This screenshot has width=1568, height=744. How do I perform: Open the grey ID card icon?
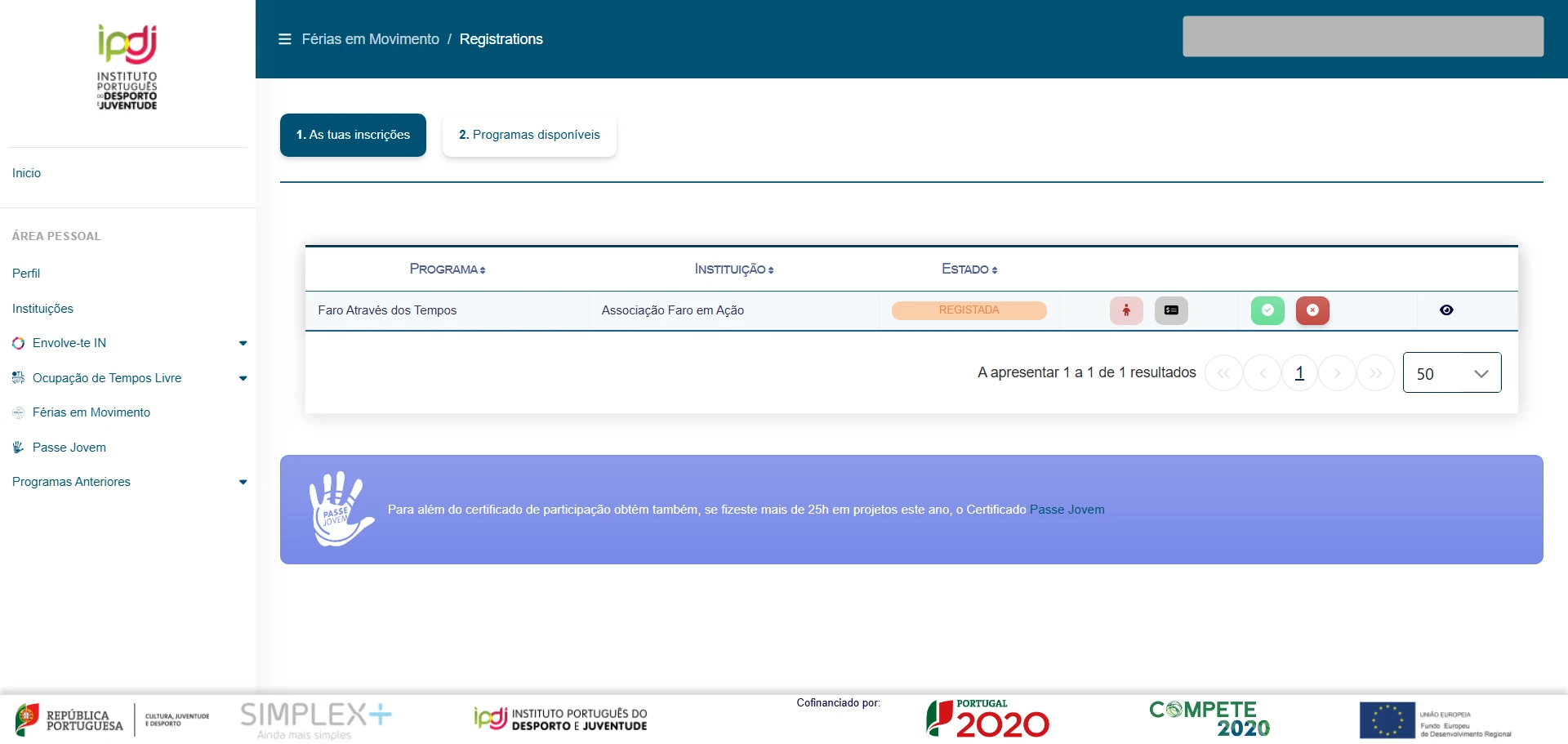pyautogui.click(x=1171, y=310)
